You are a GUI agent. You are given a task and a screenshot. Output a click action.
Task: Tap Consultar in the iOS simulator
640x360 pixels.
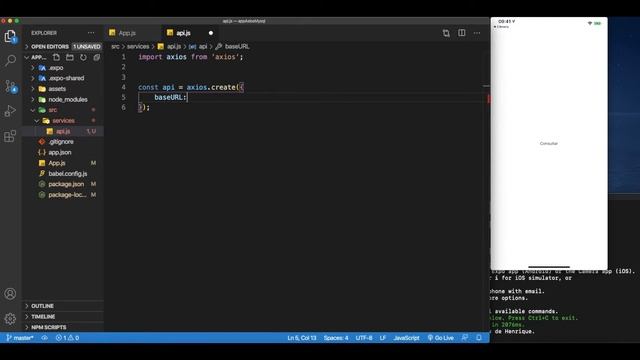pyautogui.click(x=549, y=144)
